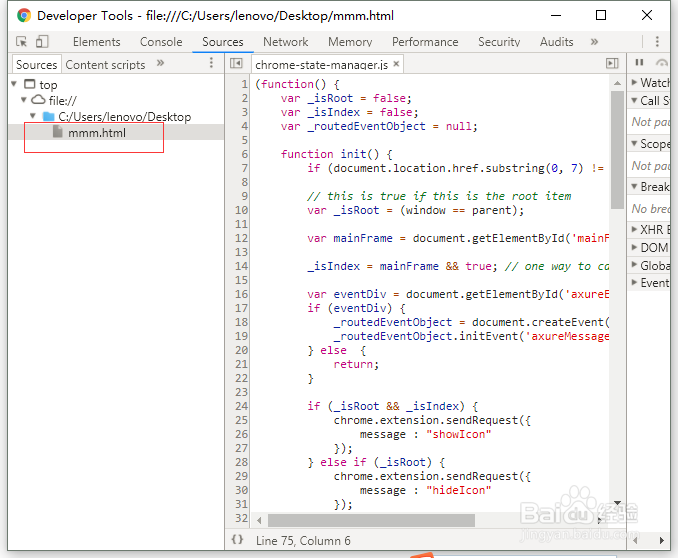This screenshot has height=558, width=678.
Task: Click the editor scroll left arrow
Action: tap(259, 520)
